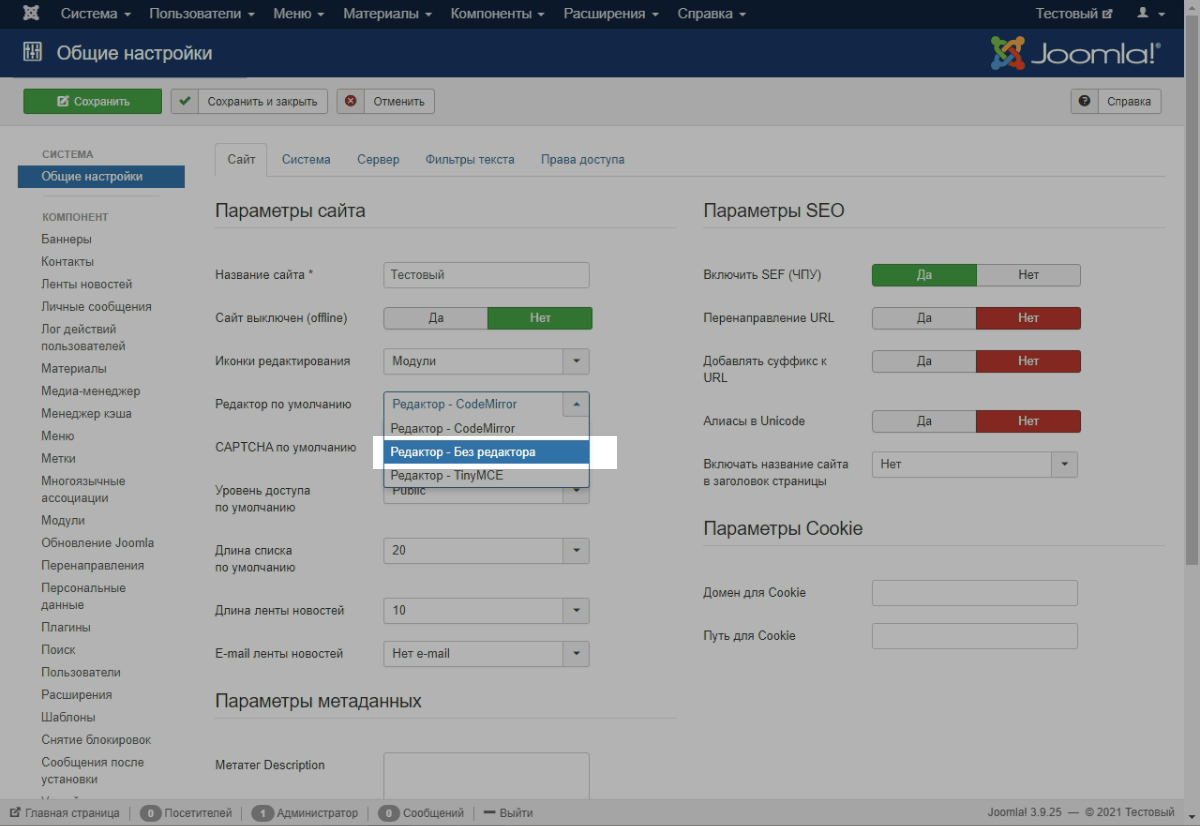Click the Домен для Cookie input field

click(974, 593)
